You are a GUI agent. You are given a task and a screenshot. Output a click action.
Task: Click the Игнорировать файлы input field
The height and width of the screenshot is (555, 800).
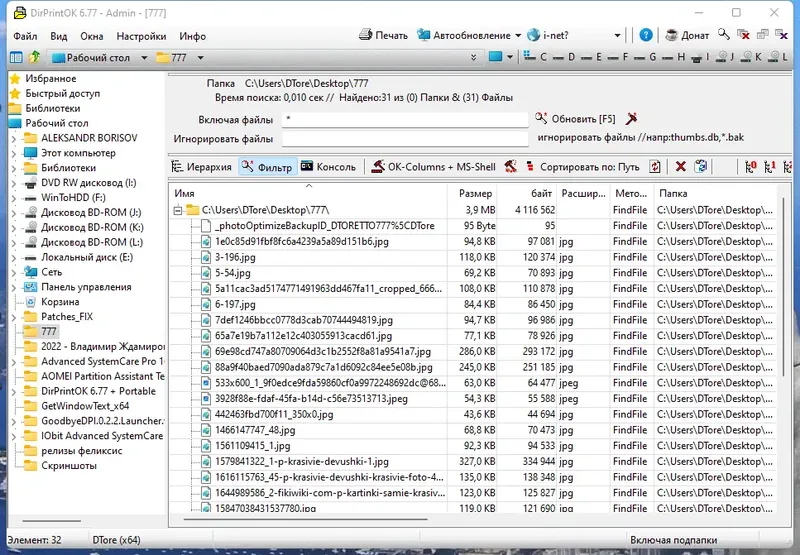(x=405, y=139)
